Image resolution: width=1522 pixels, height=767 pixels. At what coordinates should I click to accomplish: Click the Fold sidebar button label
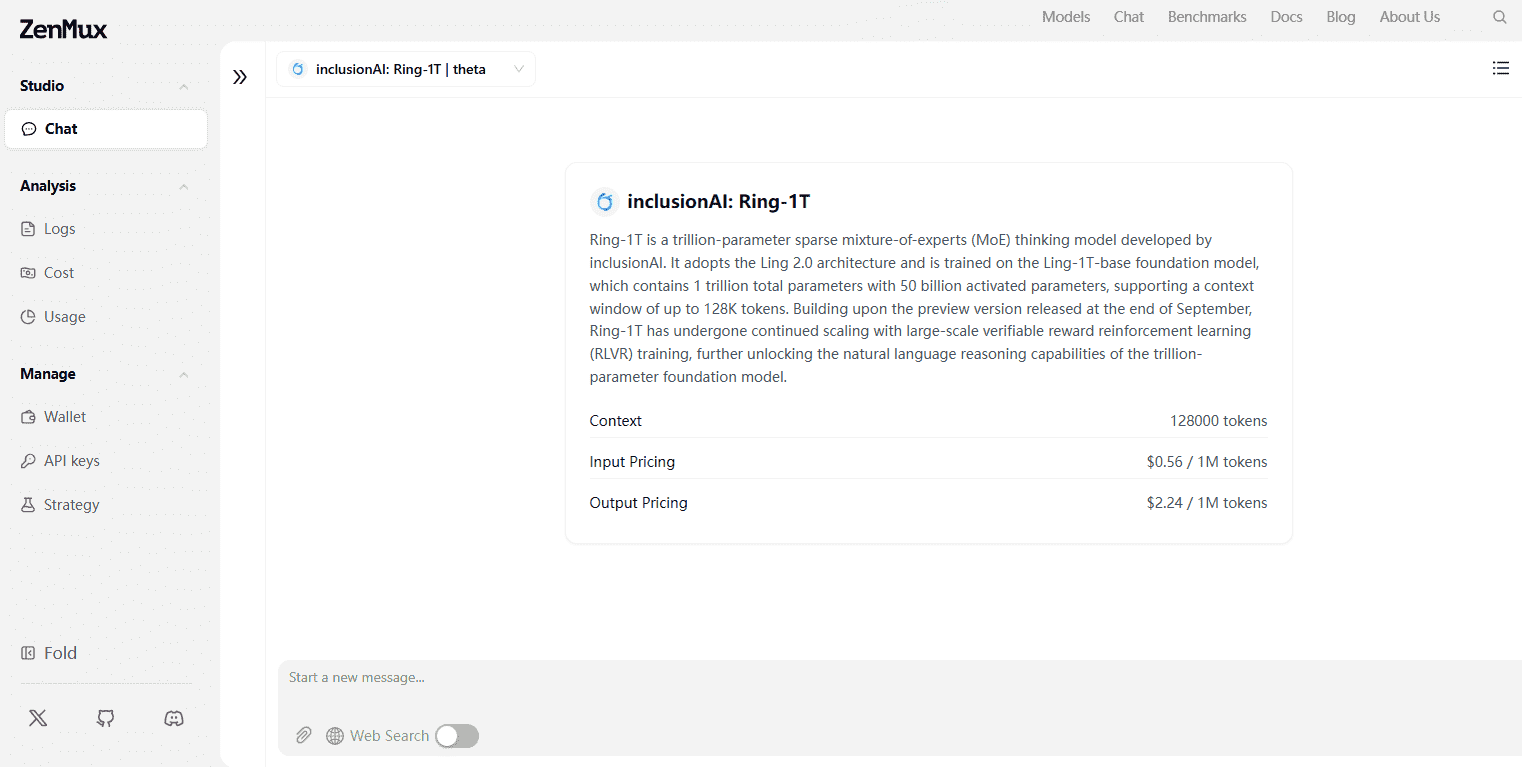point(60,653)
